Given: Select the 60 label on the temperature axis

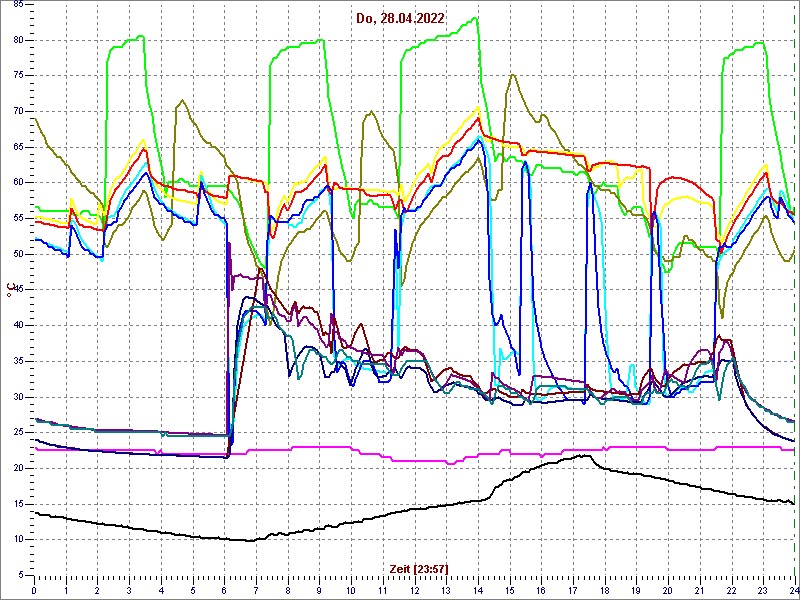Looking at the screenshot, I should (x=16, y=183).
